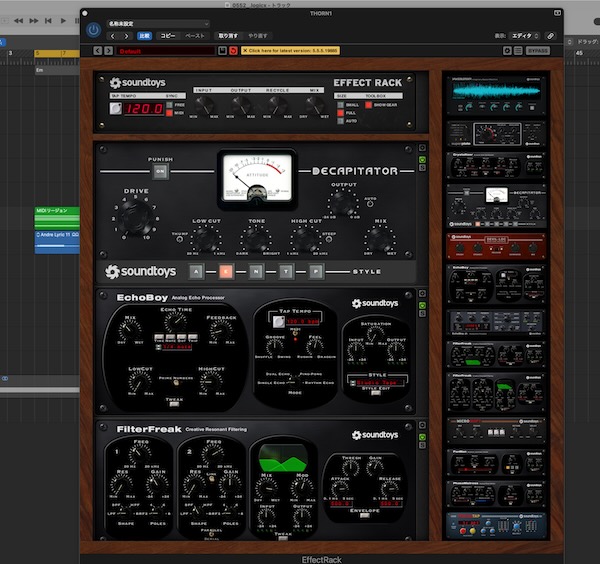Add PanMan plugin thumbnail
Image resolution: width=600 pixels, height=564 pixels.
496,462
